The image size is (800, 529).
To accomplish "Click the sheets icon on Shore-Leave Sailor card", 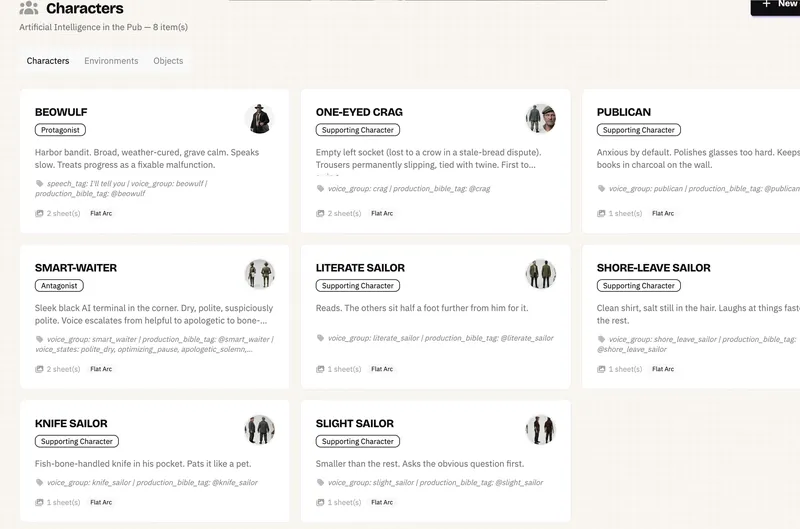I will click(602, 369).
